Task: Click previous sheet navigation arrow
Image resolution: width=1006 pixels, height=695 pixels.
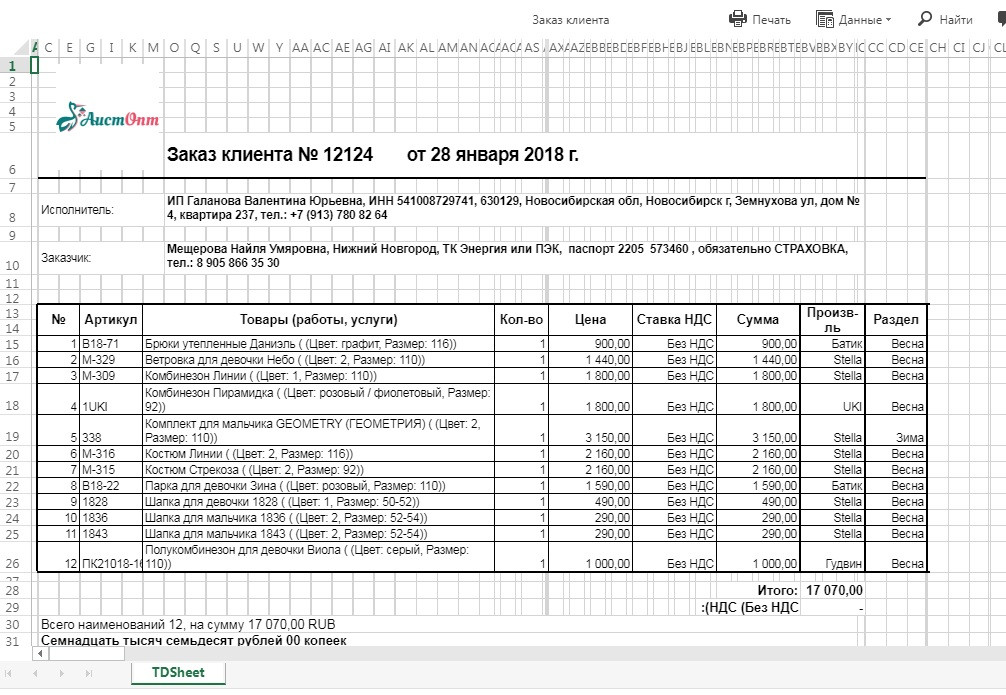Action: point(35,673)
